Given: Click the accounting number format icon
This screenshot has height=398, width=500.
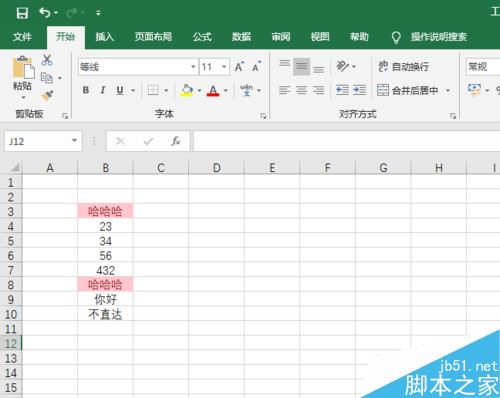Looking at the screenshot, I should 474,90.
